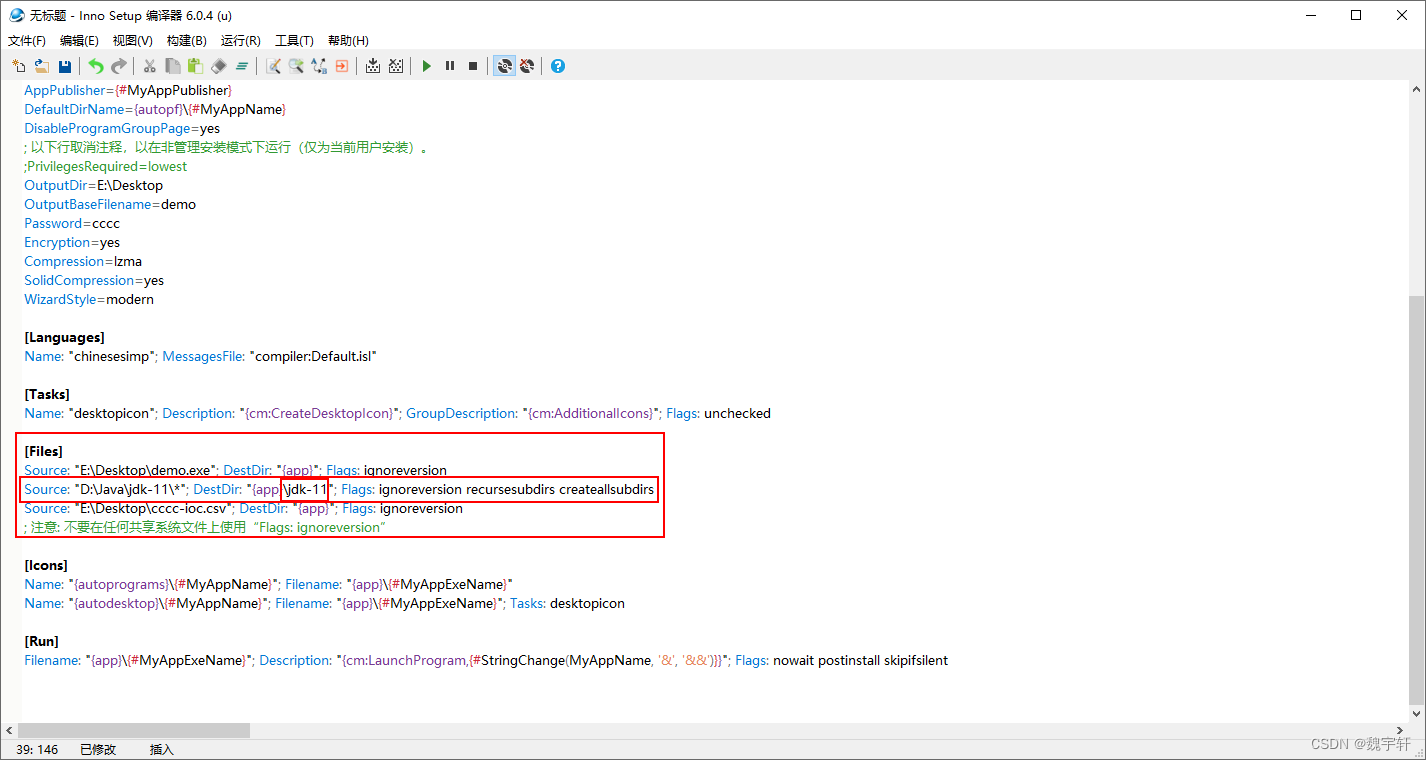Paste from the clipboard
1426x760 pixels.
tap(194, 66)
